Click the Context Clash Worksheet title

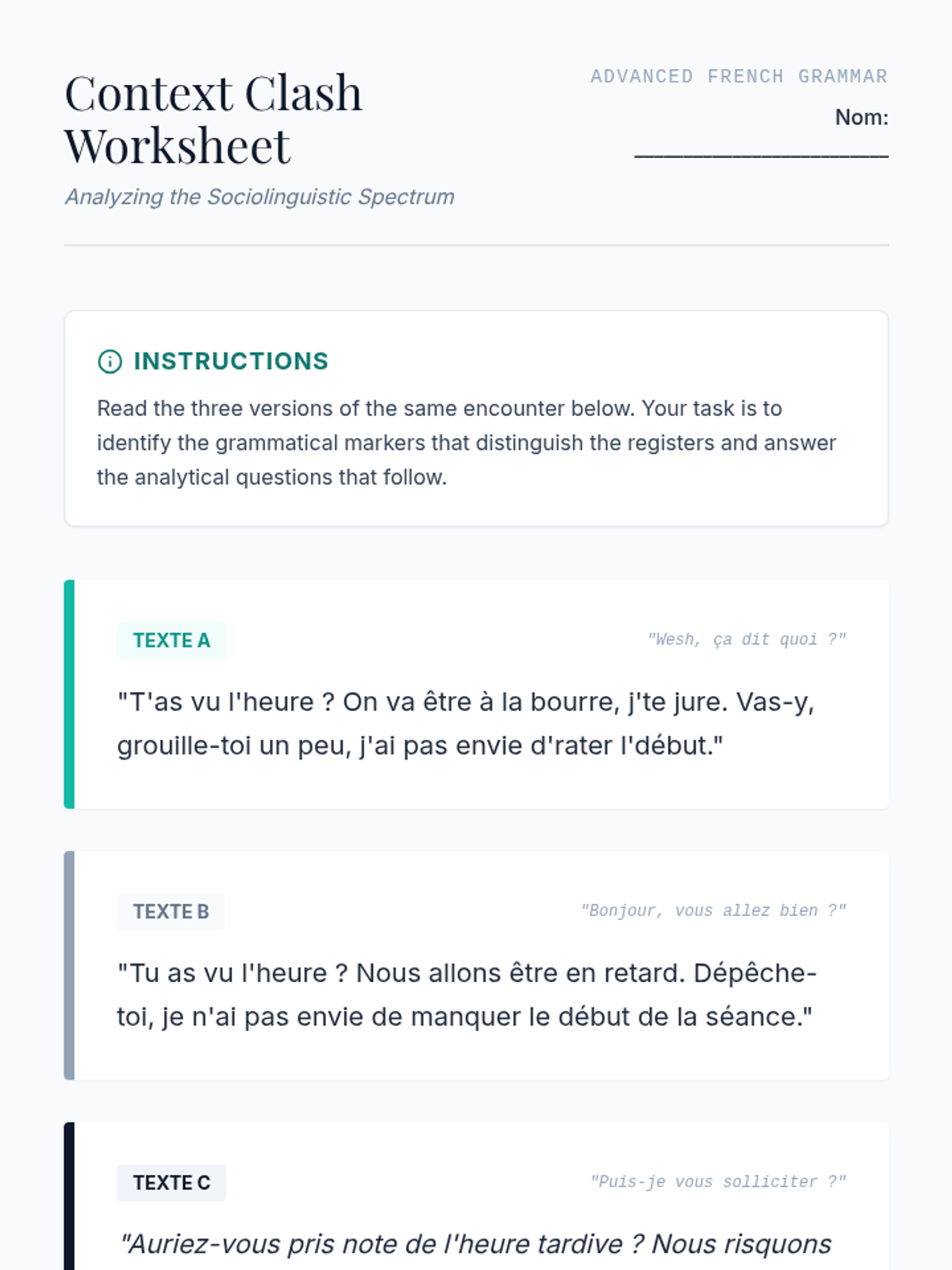point(213,119)
